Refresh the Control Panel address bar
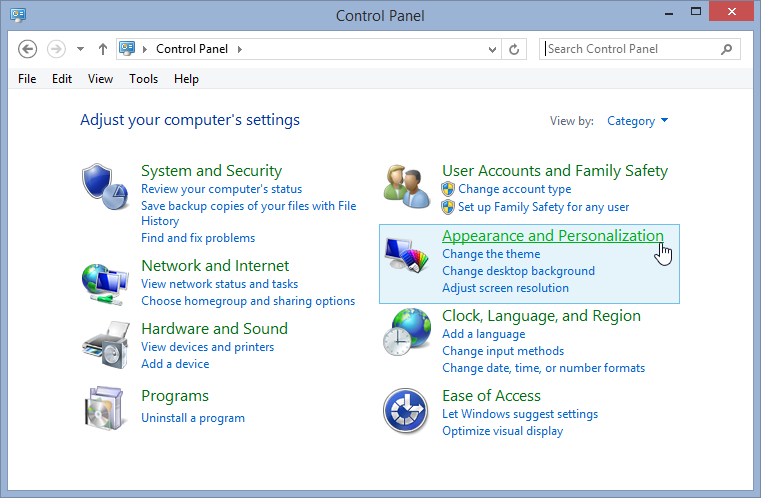 coord(514,49)
